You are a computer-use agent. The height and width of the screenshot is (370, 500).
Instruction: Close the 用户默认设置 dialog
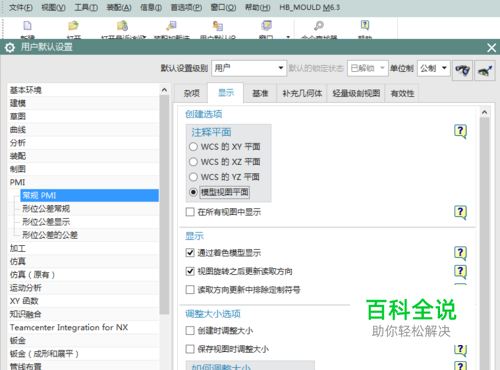[x=491, y=48]
